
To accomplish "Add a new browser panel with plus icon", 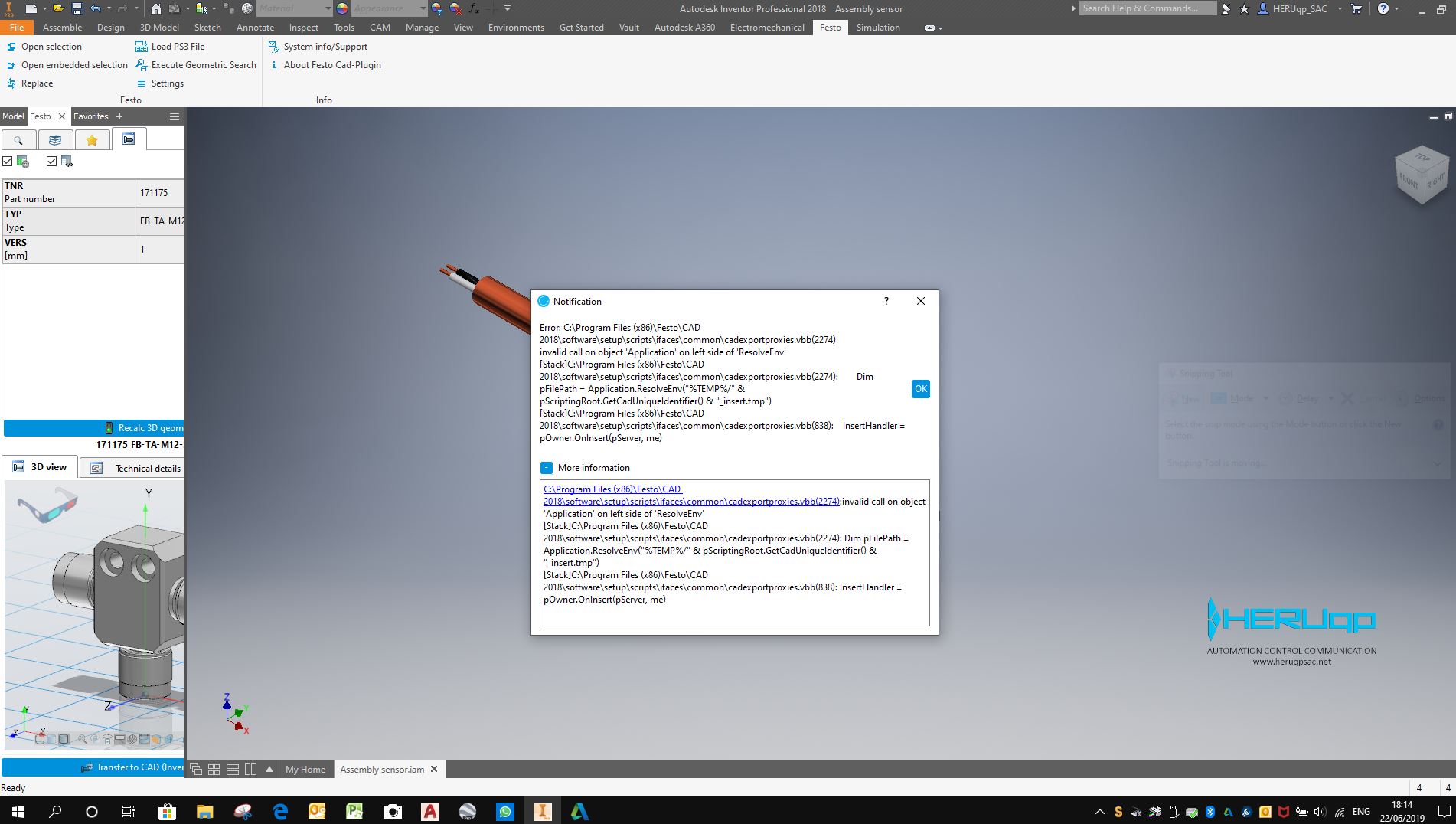I will pos(119,116).
